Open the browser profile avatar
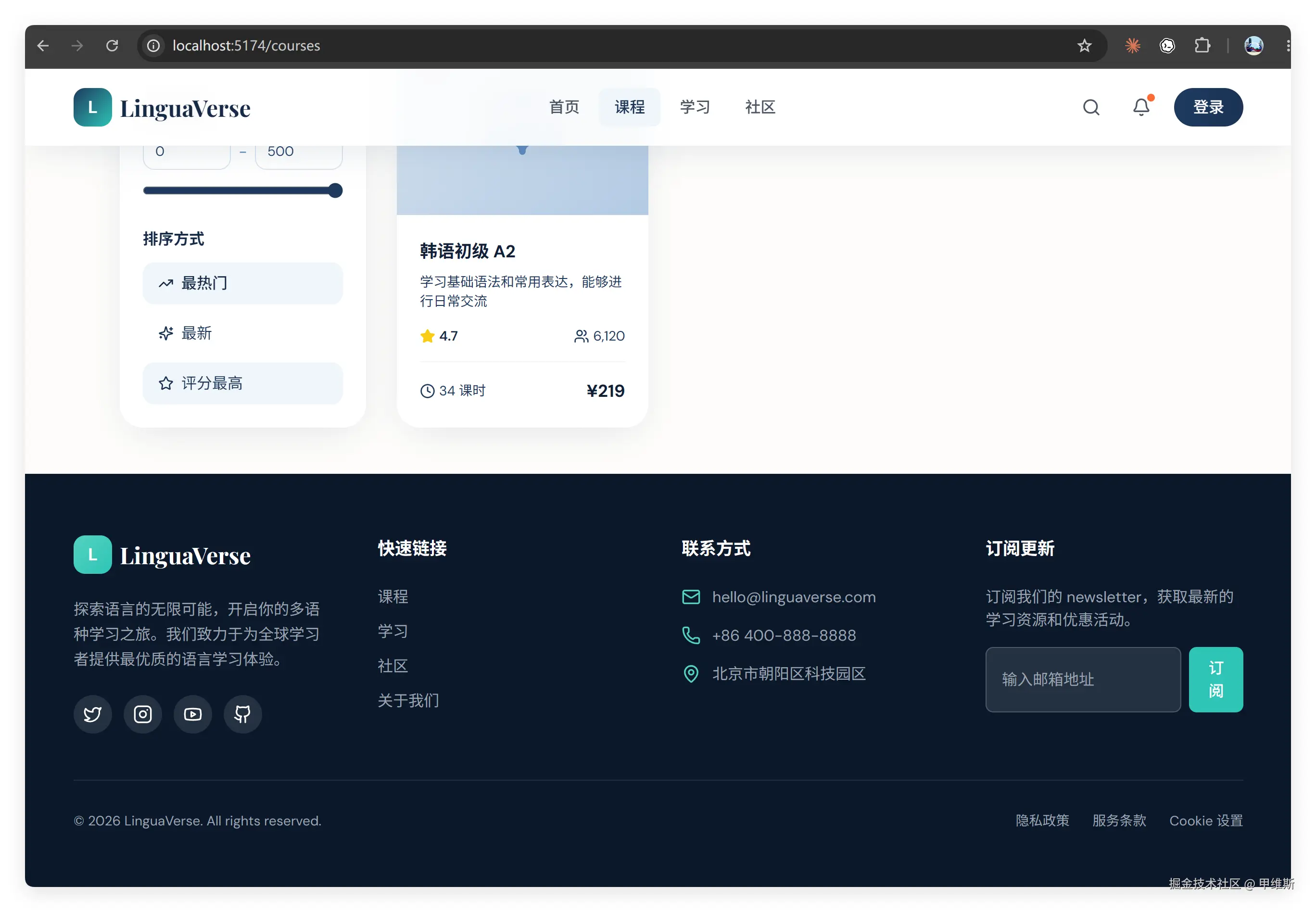The height and width of the screenshot is (912, 1316). pyautogui.click(x=1253, y=46)
